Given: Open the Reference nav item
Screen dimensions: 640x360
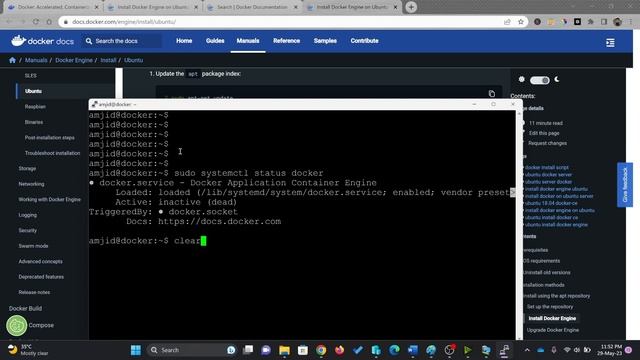Looking at the screenshot, I should tap(287, 41).
